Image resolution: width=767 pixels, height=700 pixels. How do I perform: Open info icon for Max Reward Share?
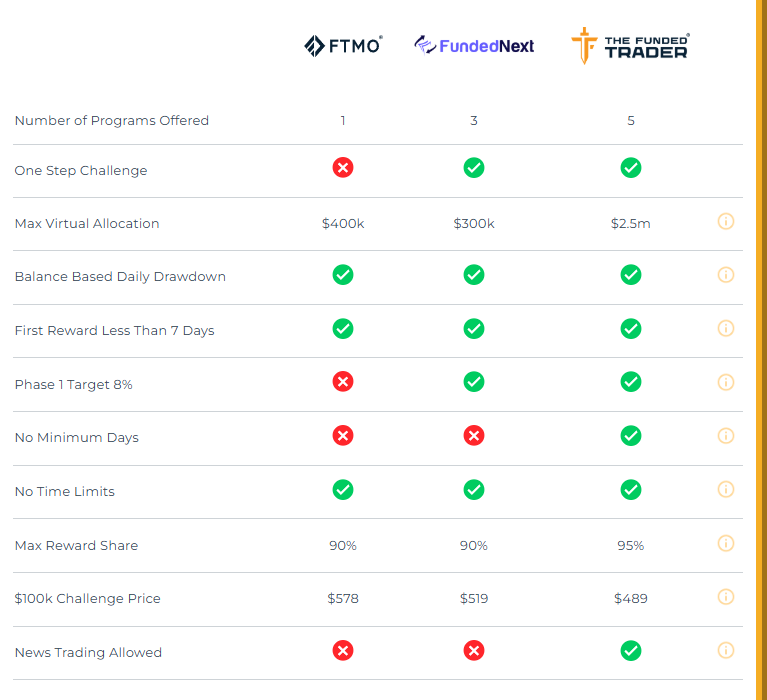725,543
